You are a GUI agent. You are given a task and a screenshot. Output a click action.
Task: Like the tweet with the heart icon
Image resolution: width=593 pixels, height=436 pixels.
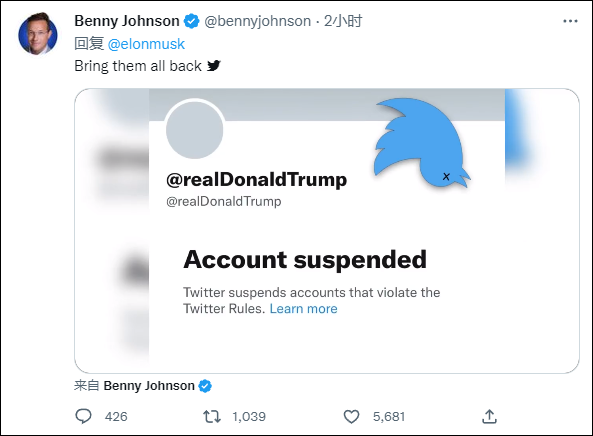tap(351, 417)
